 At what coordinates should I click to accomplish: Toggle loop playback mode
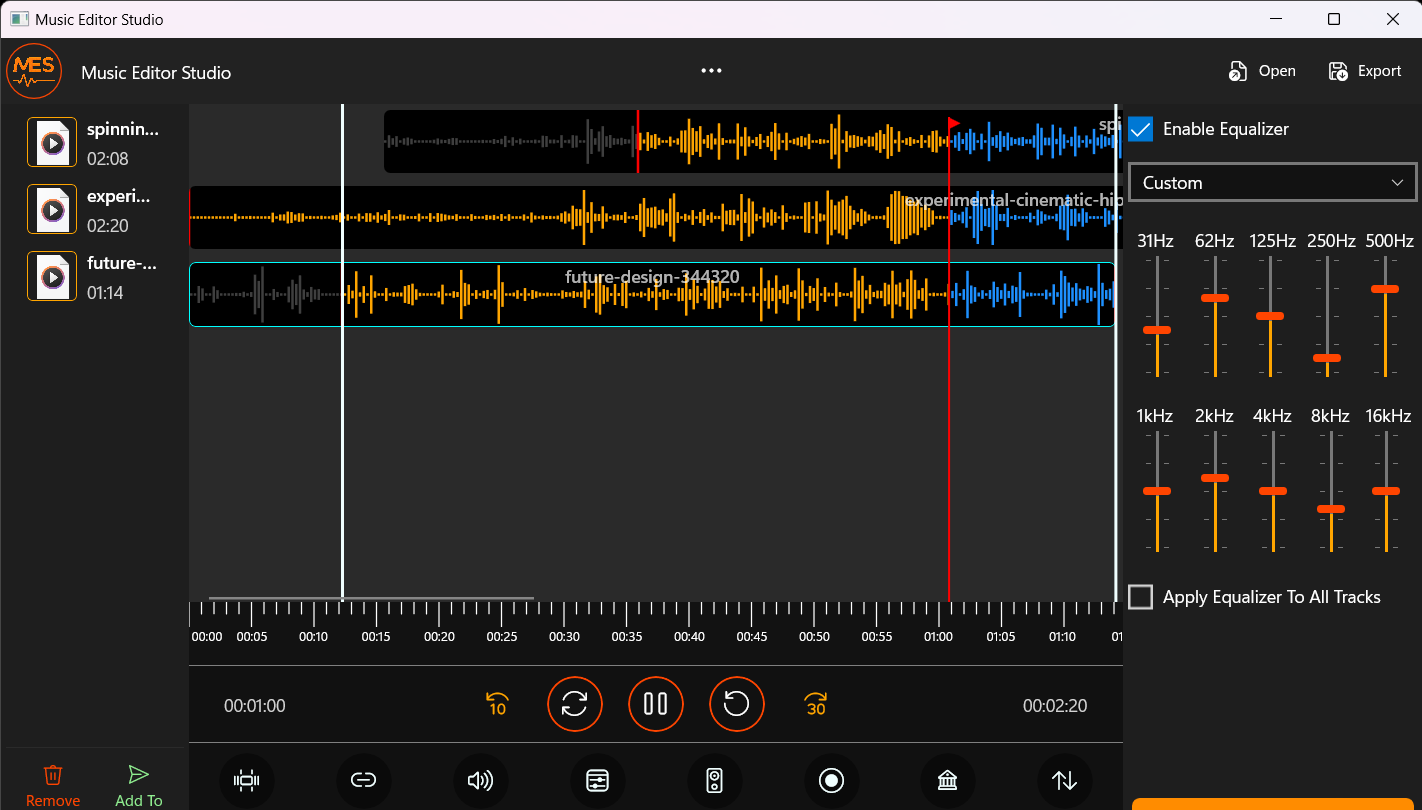pos(574,704)
